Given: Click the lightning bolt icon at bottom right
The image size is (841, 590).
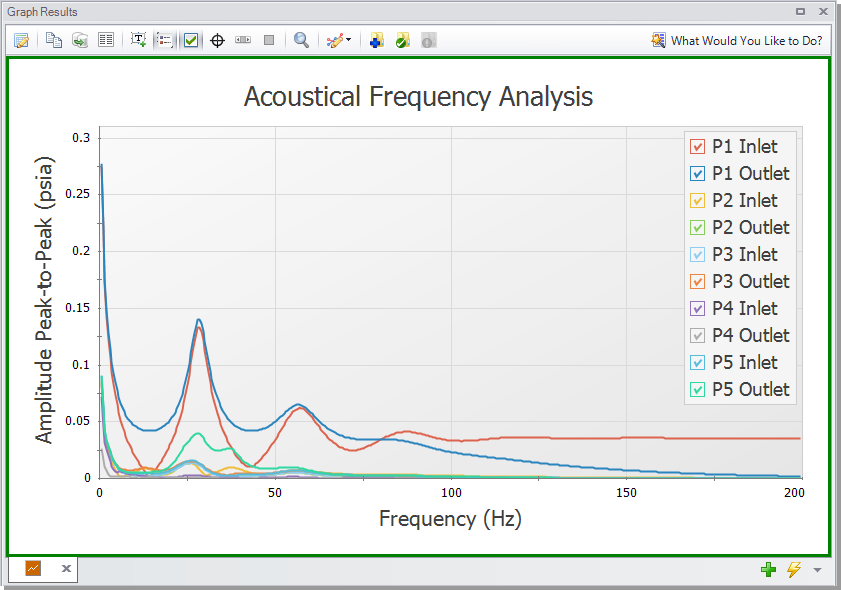Looking at the screenshot, I should tap(794, 569).
